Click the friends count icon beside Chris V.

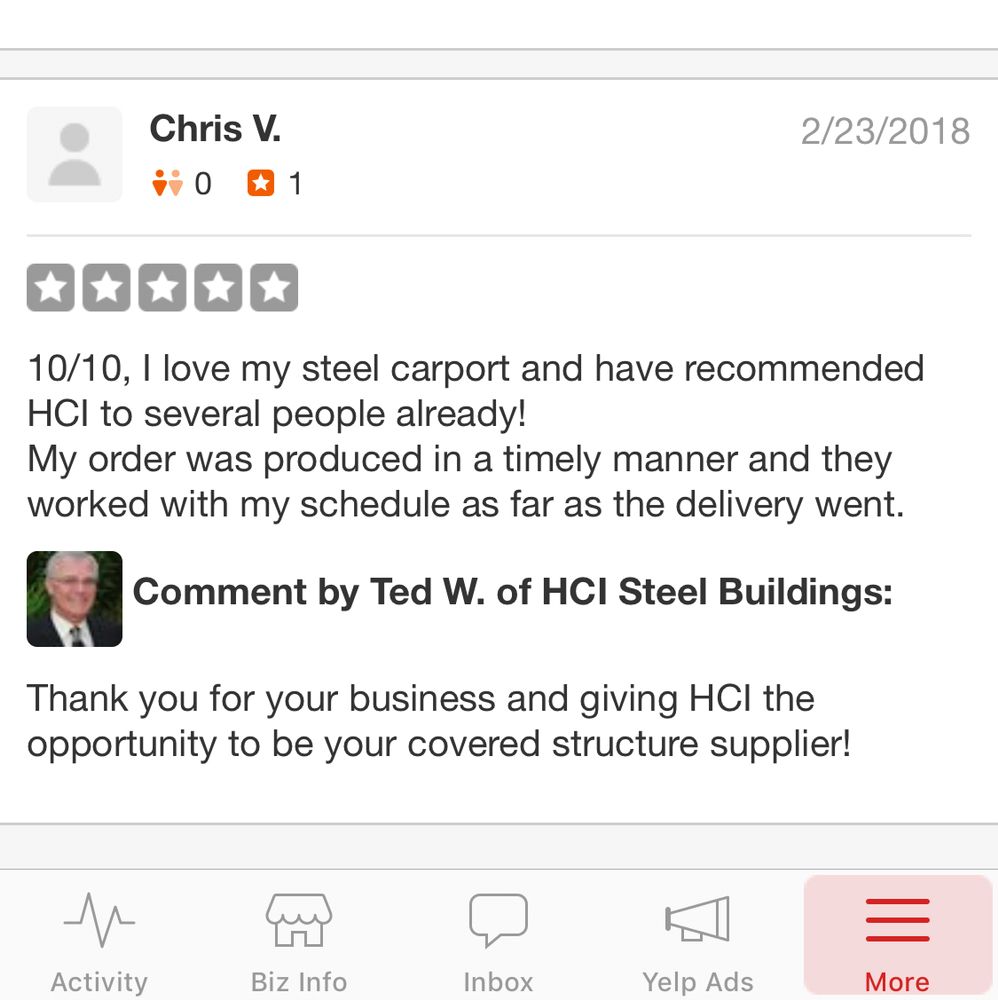166,183
